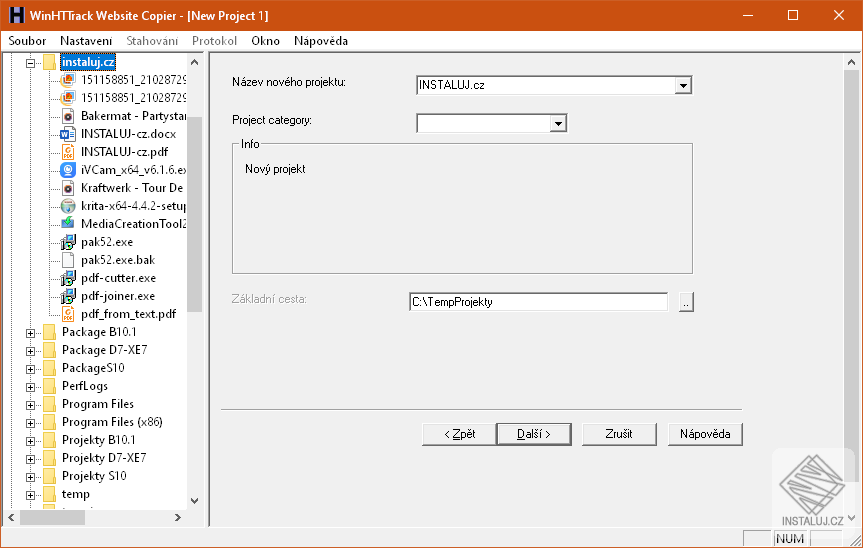Open the Project category dropdown arrow
The width and height of the screenshot is (863, 548).
pos(558,123)
